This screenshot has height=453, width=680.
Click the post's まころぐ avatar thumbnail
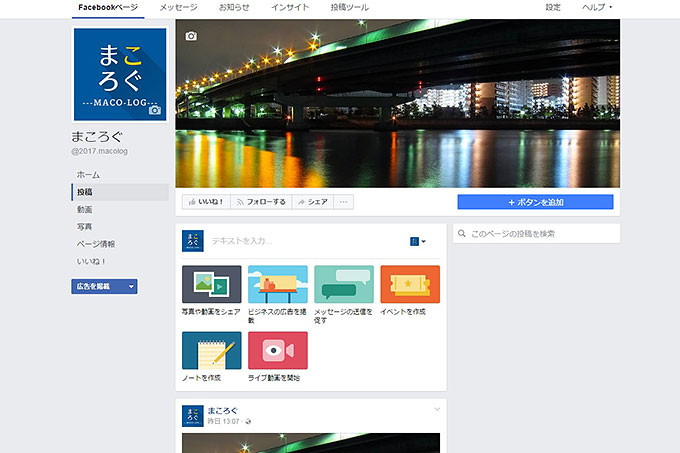click(193, 416)
